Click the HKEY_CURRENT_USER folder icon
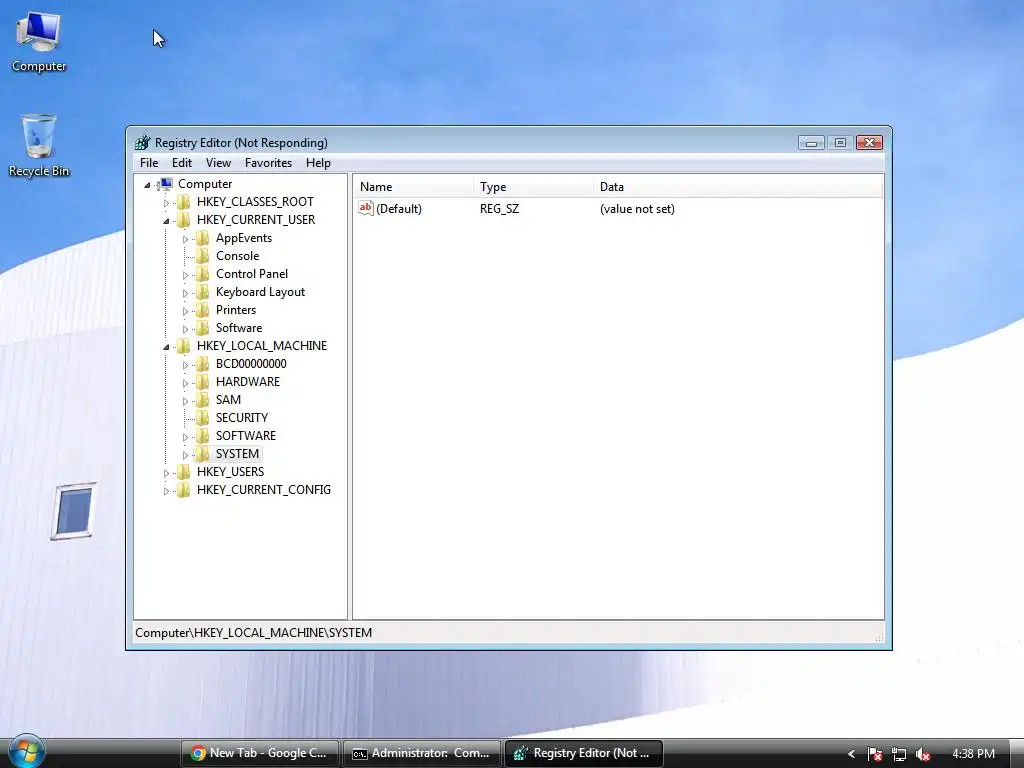The width and height of the screenshot is (1024, 768). pyautogui.click(x=184, y=219)
